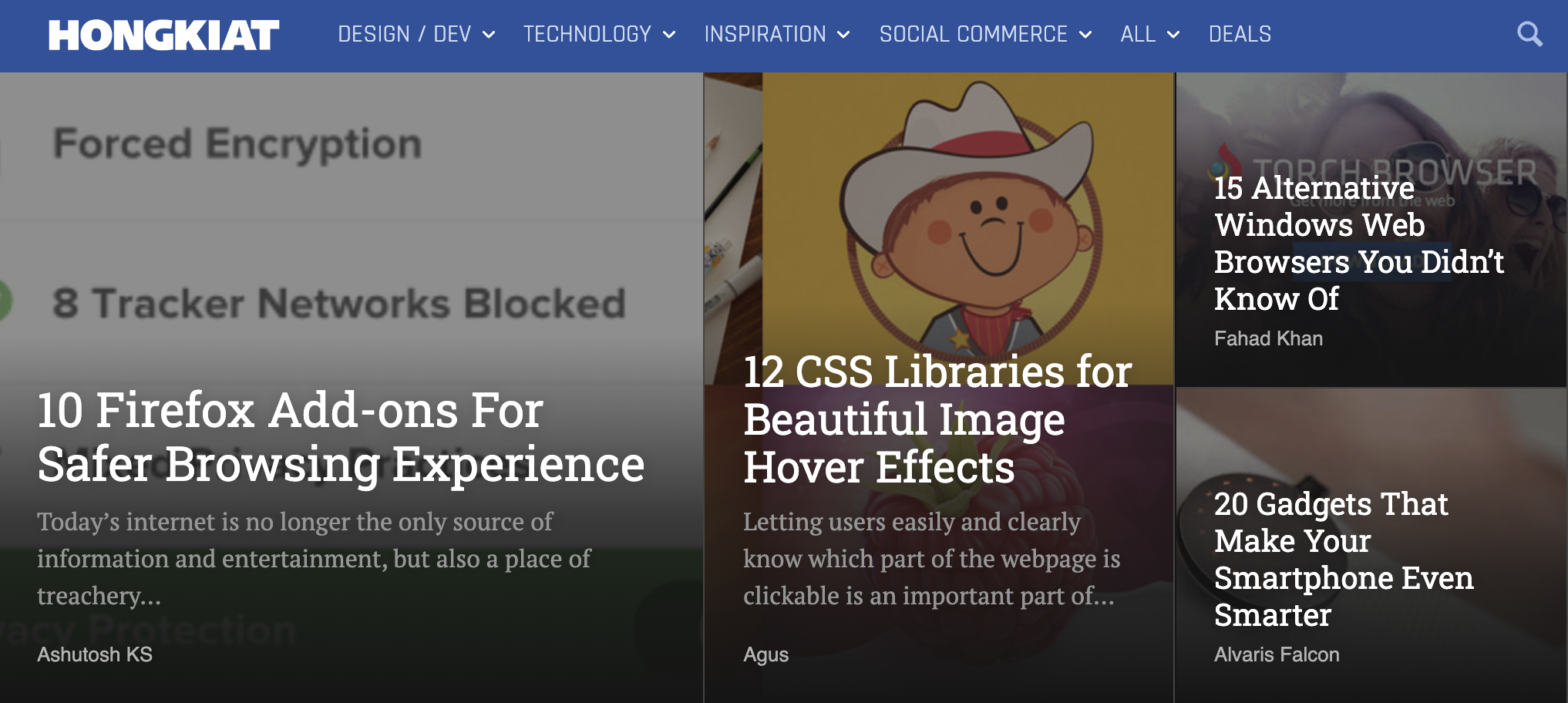Viewport: 1568px width, 703px height.
Task: Expand the Inspiration menu chevron
Action: coord(843,35)
